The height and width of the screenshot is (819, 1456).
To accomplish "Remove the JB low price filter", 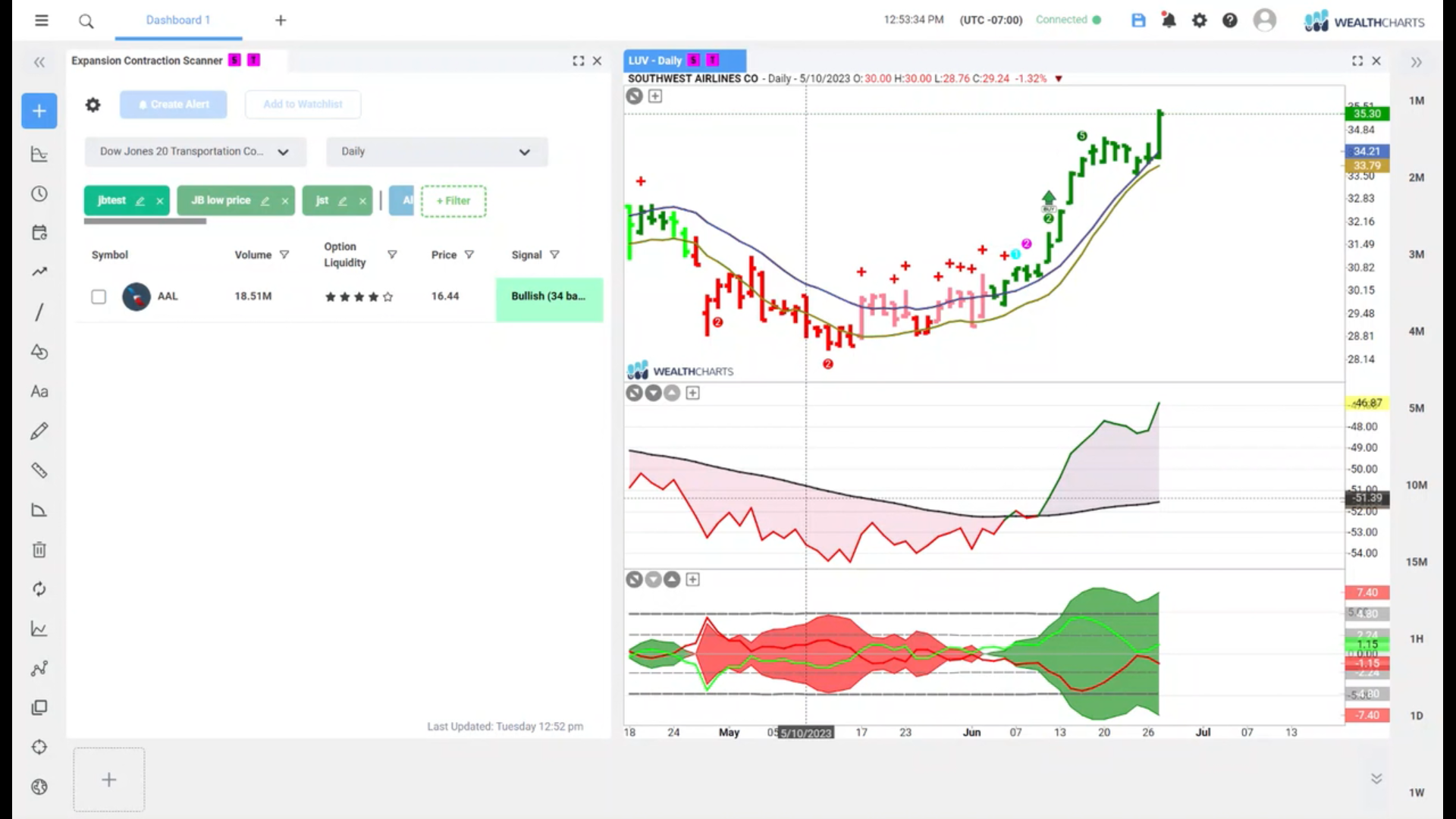I will tap(285, 201).
